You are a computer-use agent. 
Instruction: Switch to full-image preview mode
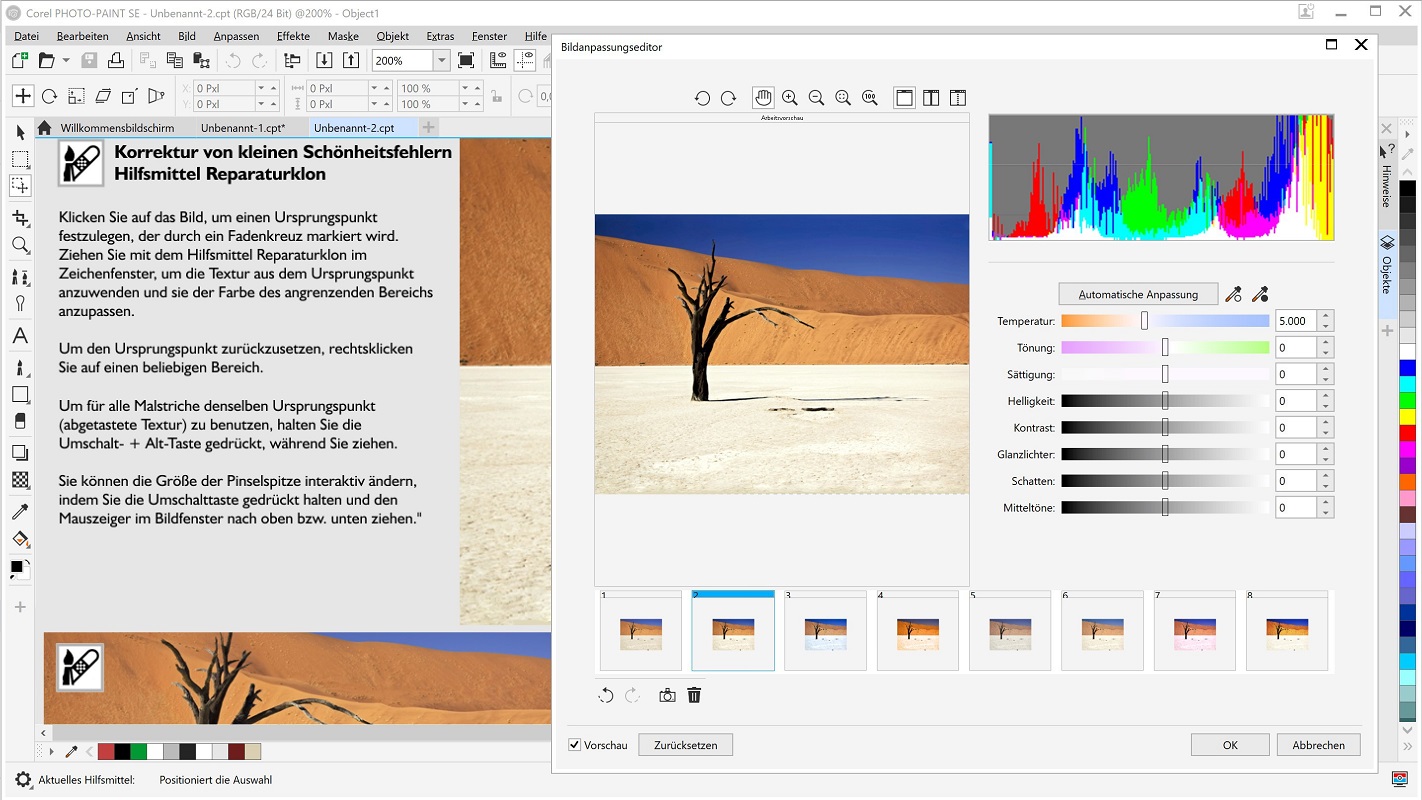click(x=904, y=97)
